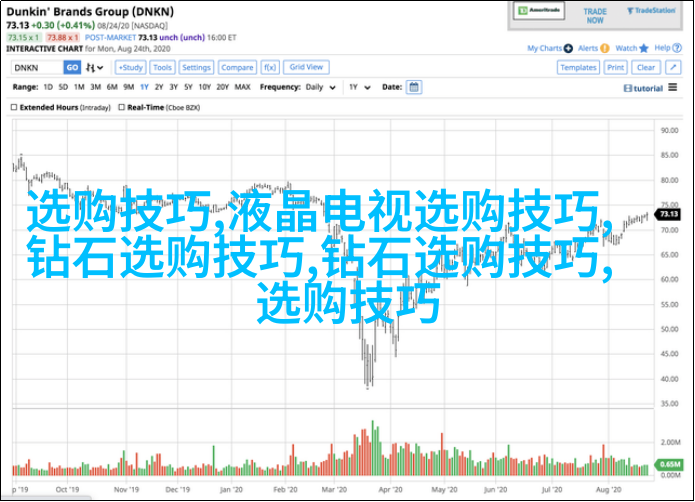
Task: Click the Clear button
Action: click(x=646, y=67)
